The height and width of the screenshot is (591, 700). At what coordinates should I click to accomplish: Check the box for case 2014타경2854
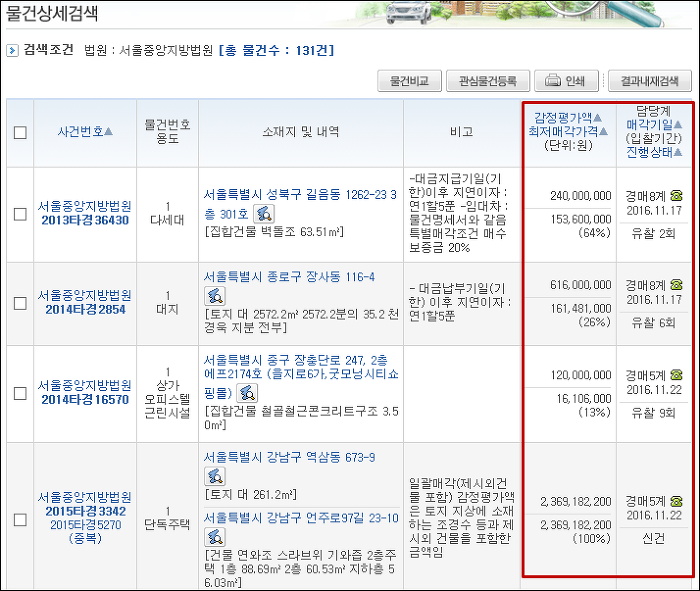(20, 304)
